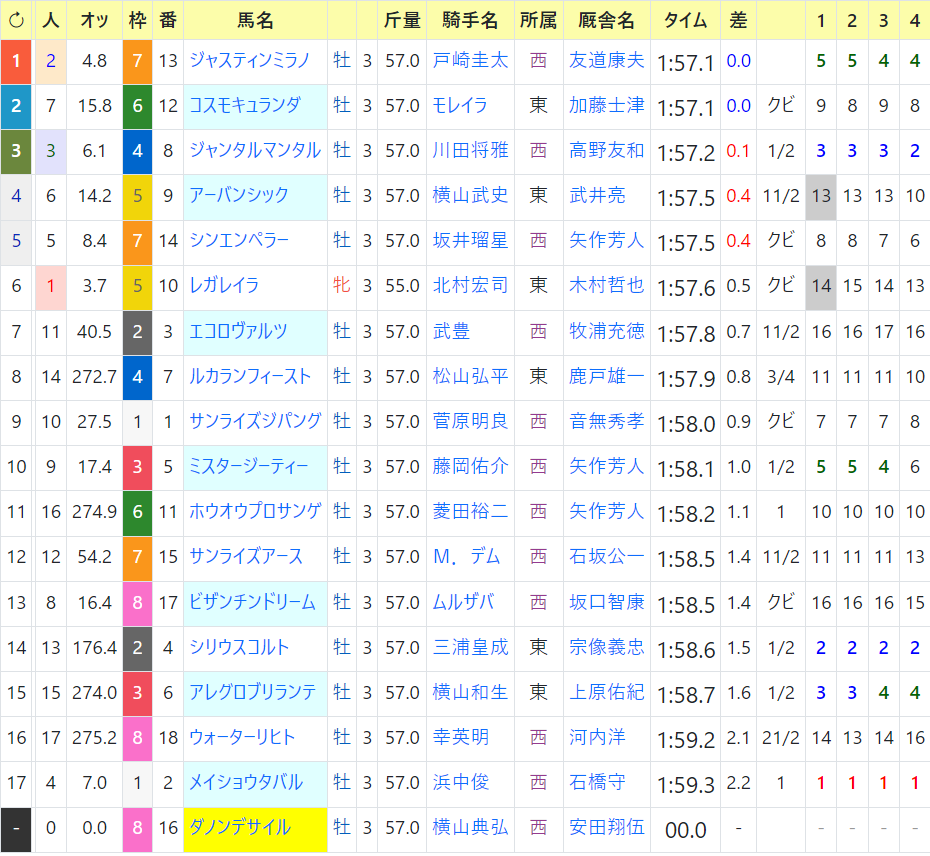
Task: Open highlighted horse ダノンデサイル link
Action: [x=240, y=828]
